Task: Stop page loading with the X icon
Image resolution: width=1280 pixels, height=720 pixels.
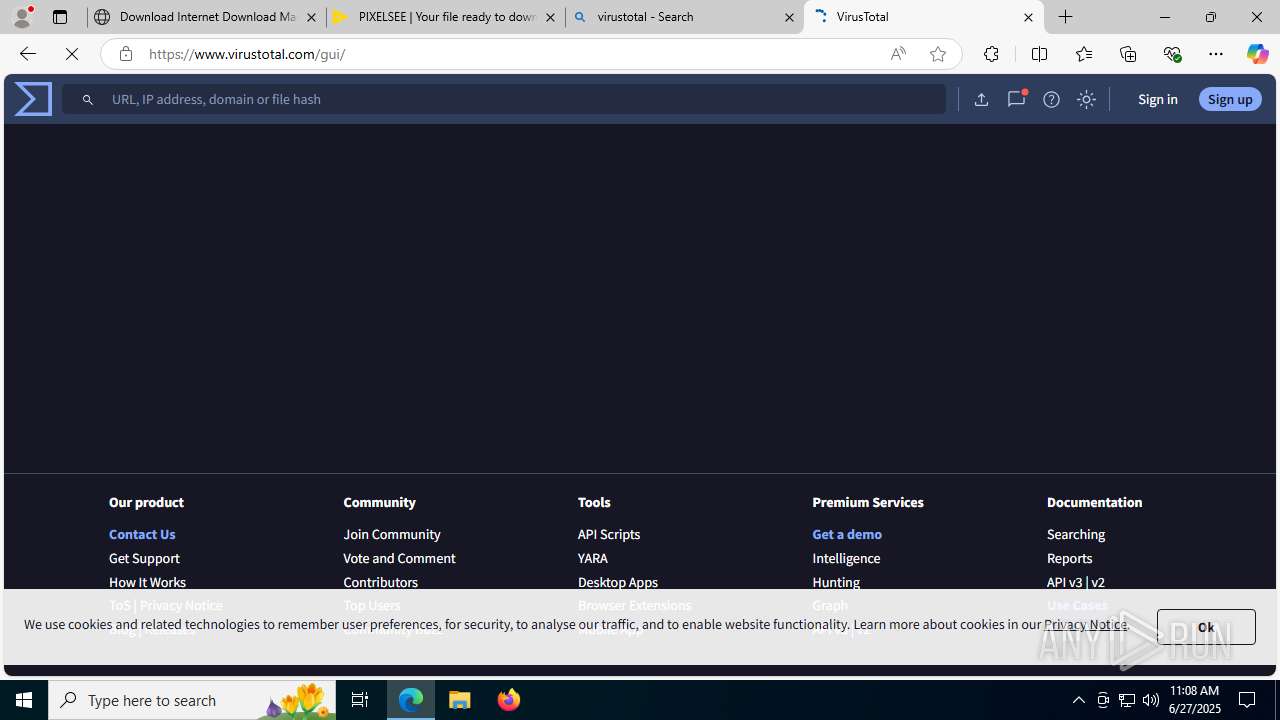Action: coord(72,54)
